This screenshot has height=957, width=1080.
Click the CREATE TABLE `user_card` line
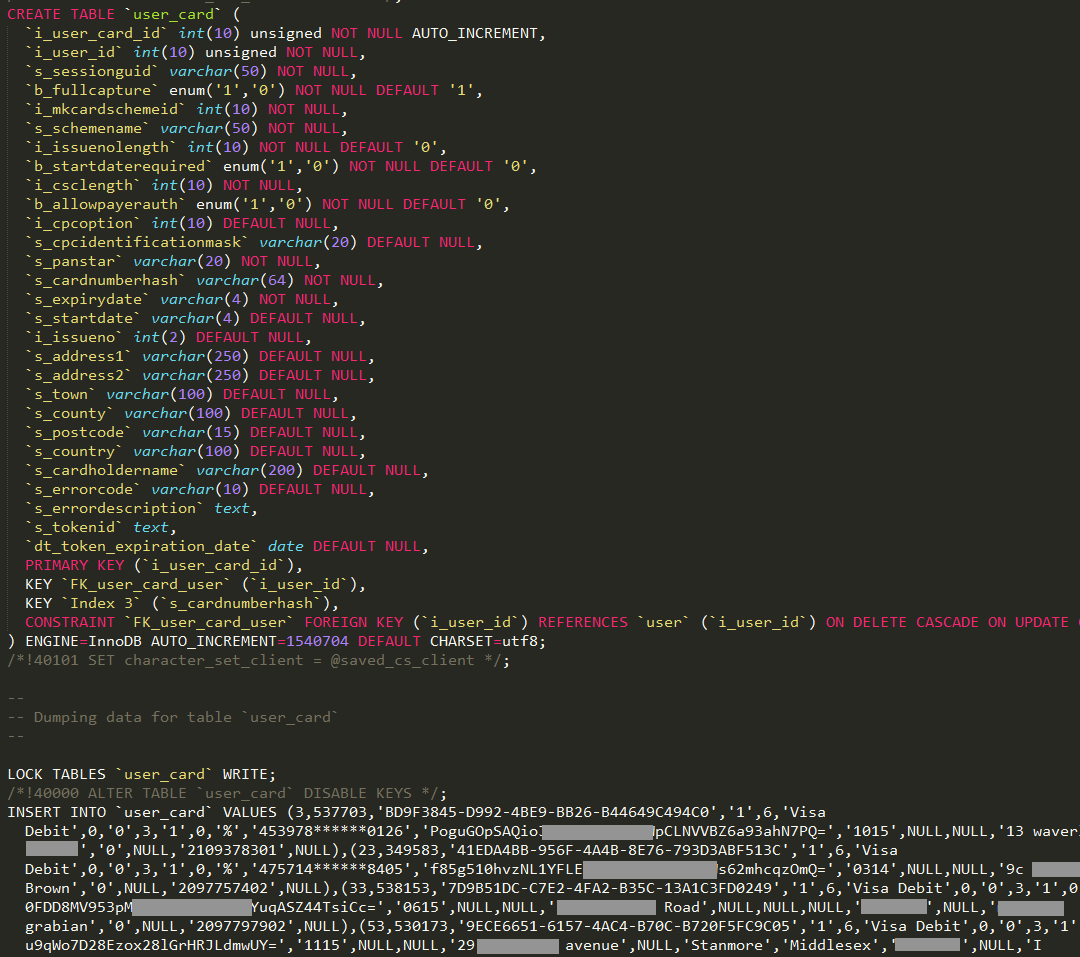[x=124, y=14]
